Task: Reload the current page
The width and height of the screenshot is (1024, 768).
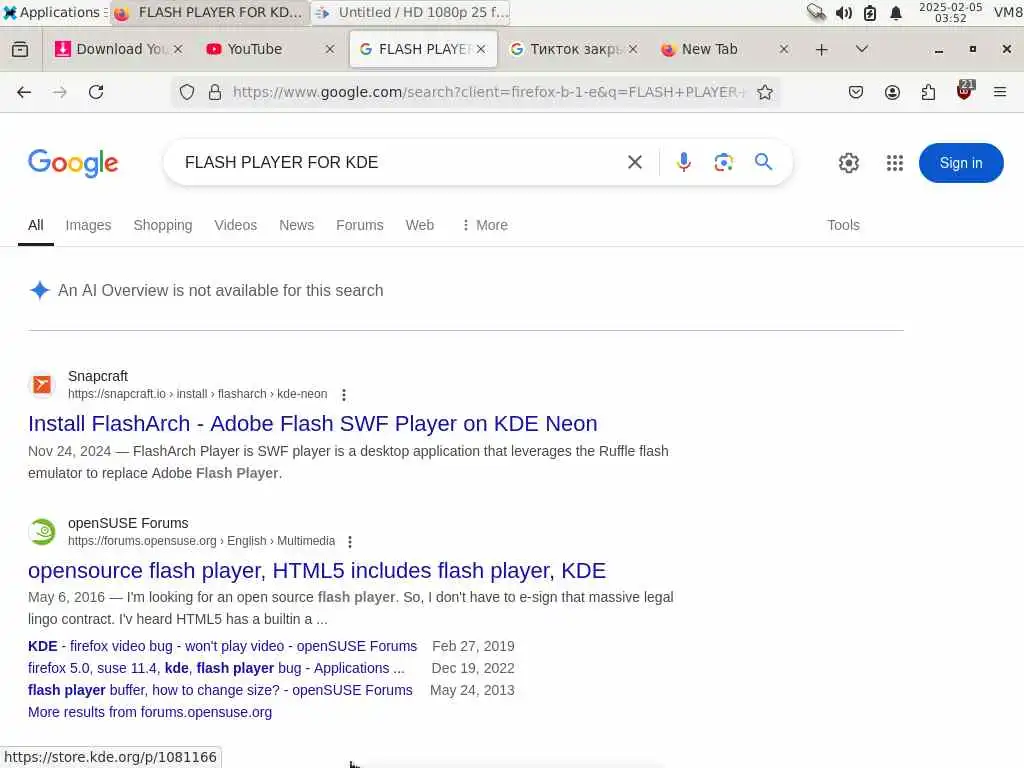Action: [x=96, y=92]
